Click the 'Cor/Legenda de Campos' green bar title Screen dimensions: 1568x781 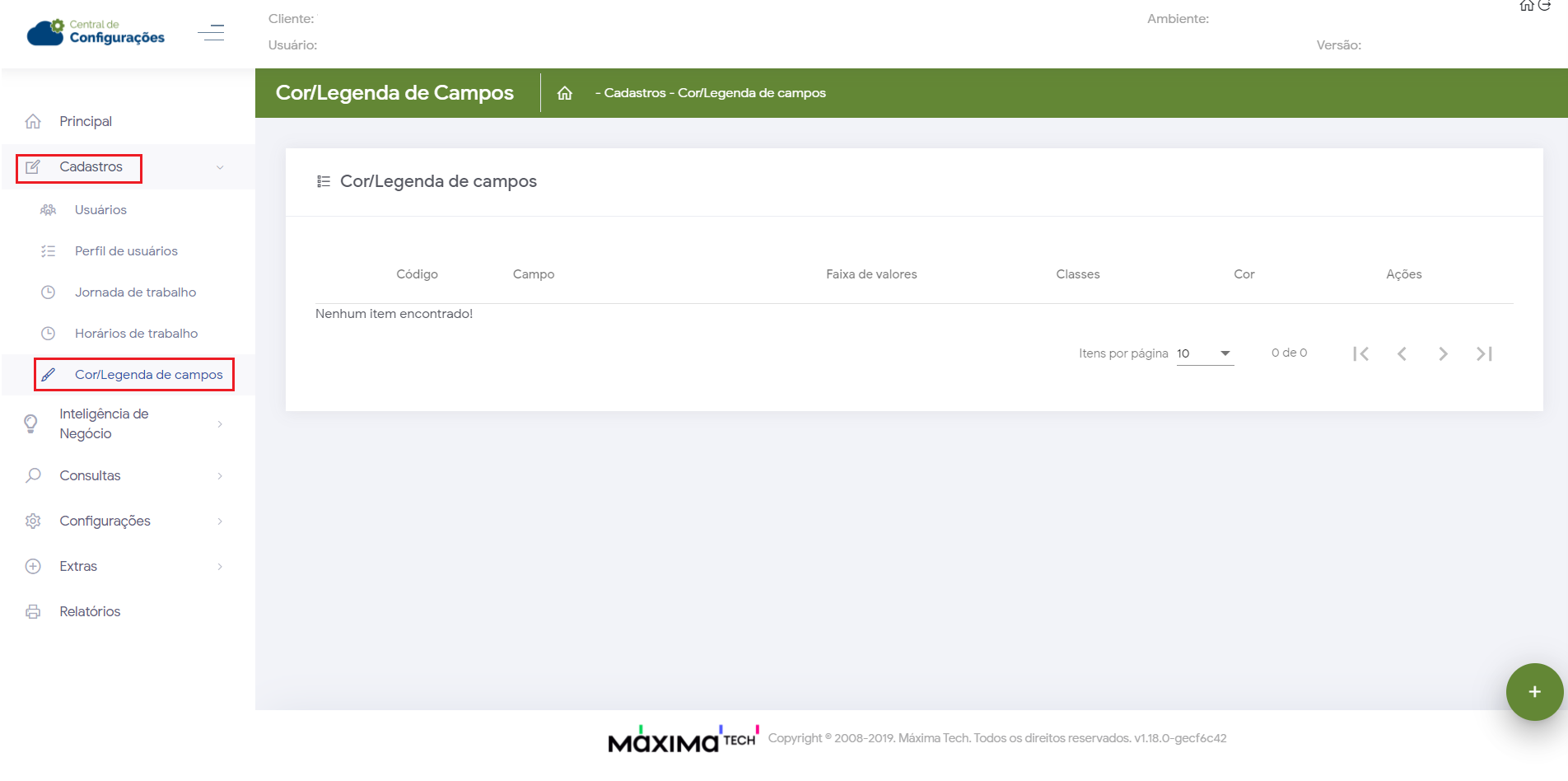tap(394, 93)
